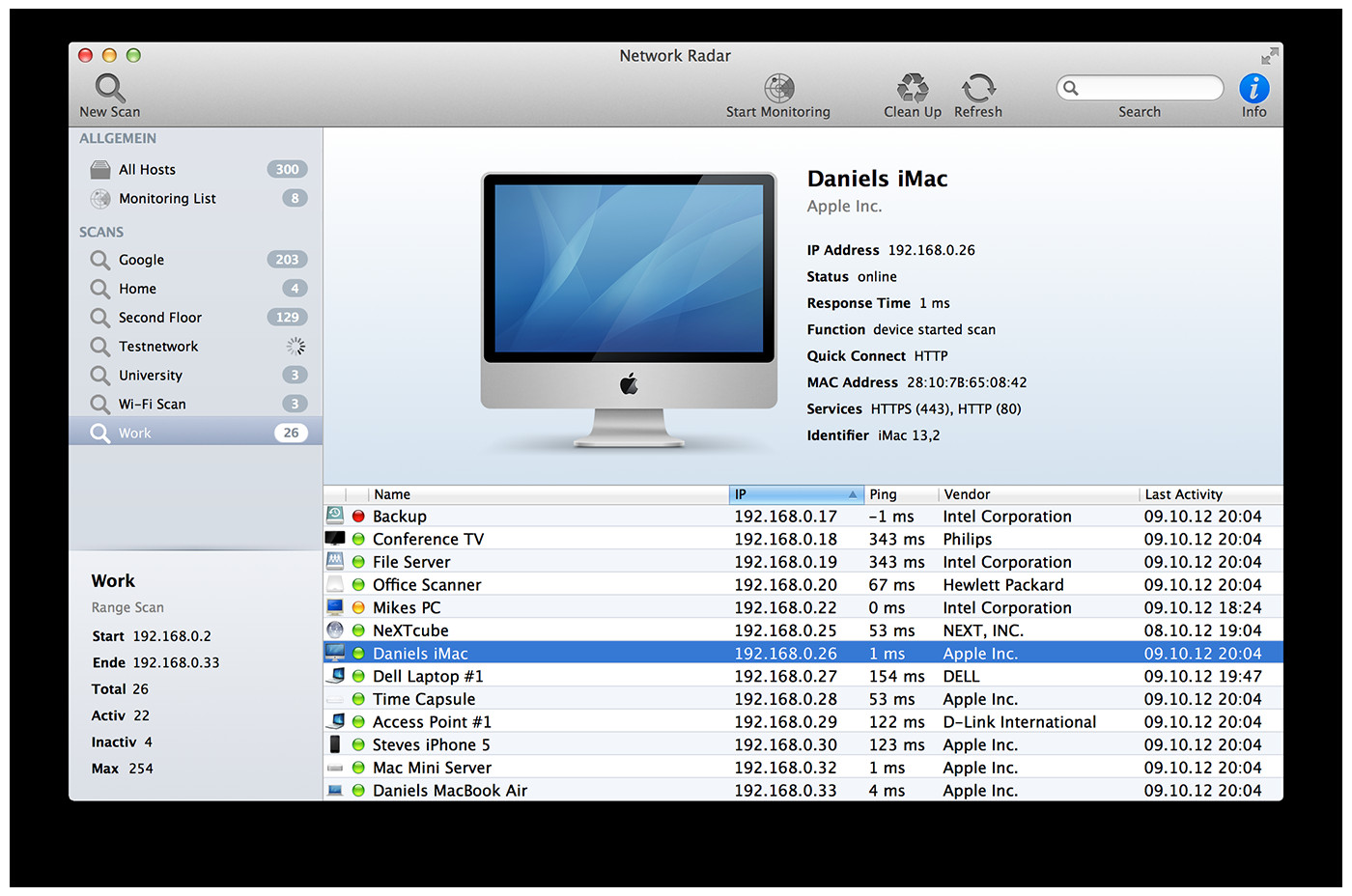The height and width of the screenshot is (896, 1352).
Task: Click the Steves iPhone 5 device icon
Action: tap(335, 744)
